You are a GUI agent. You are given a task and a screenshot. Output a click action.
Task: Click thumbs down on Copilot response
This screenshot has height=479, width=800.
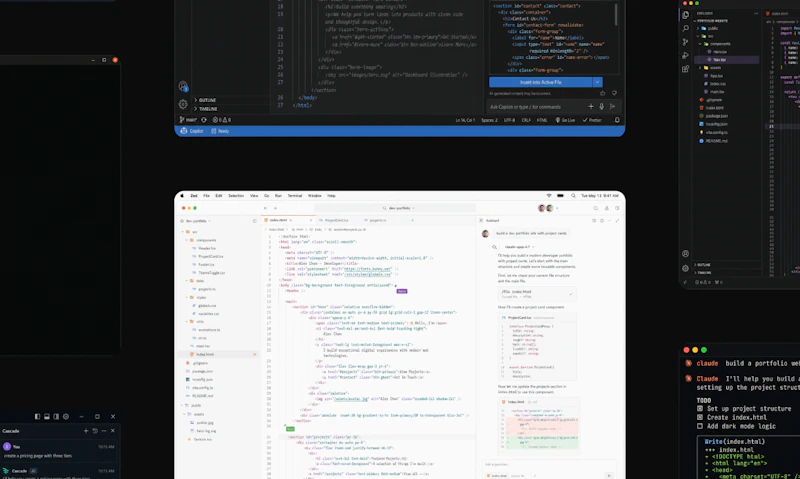tap(614, 93)
